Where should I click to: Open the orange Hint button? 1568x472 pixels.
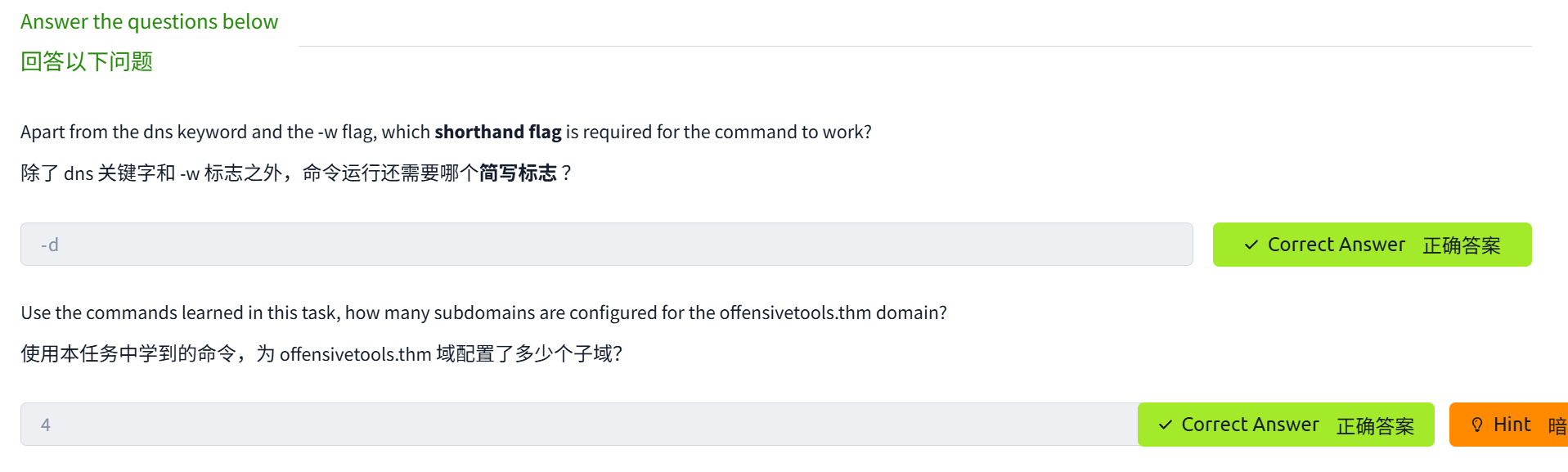1508,425
